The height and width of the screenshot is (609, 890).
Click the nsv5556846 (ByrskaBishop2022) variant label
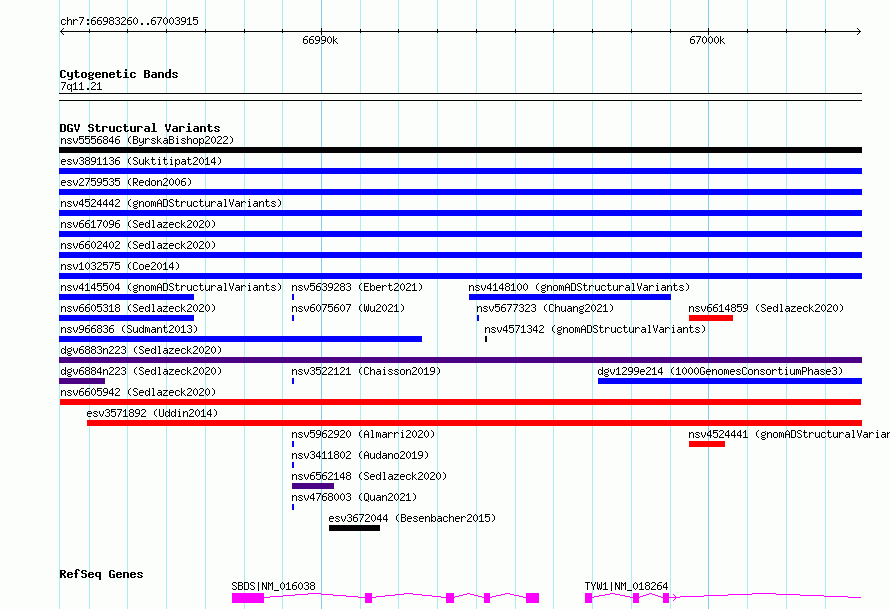[x=147, y=140]
